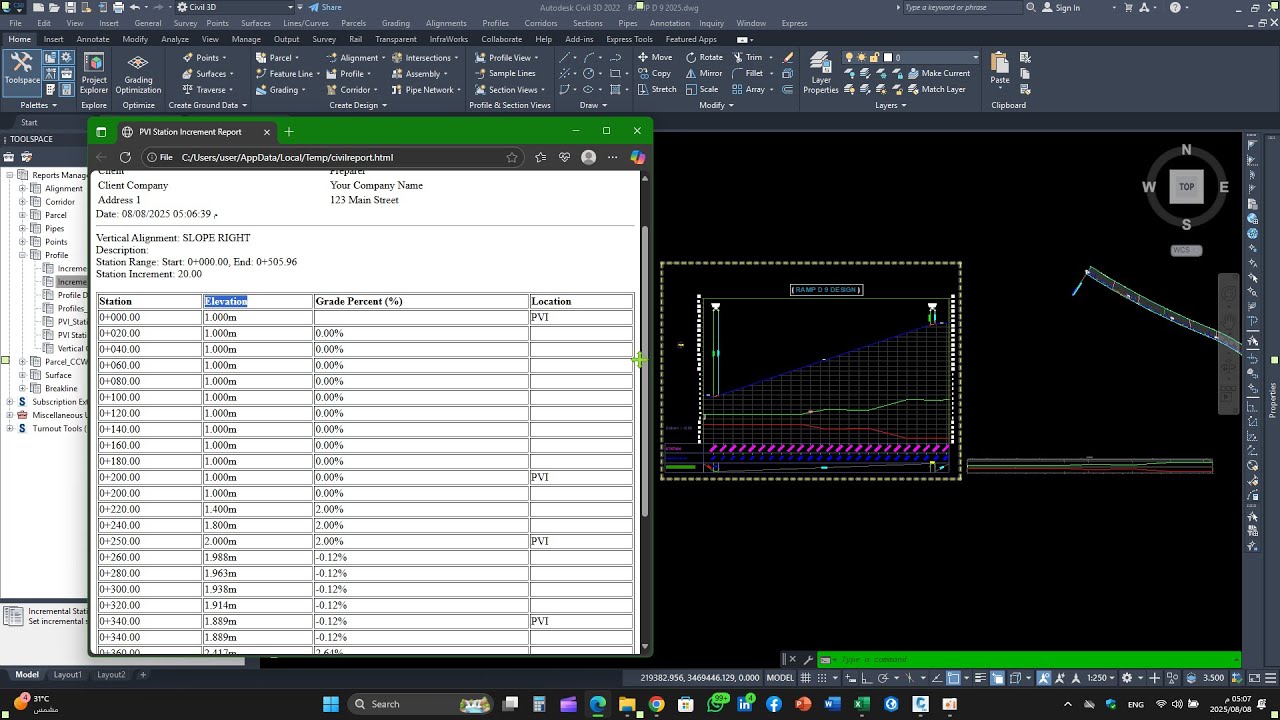
Task: Click the browser address bar with civilreport.html
Action: click(334, 157)
